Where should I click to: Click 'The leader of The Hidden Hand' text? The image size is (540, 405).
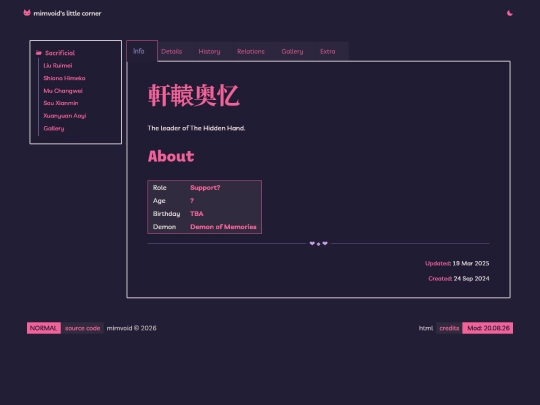click(196, 128)
